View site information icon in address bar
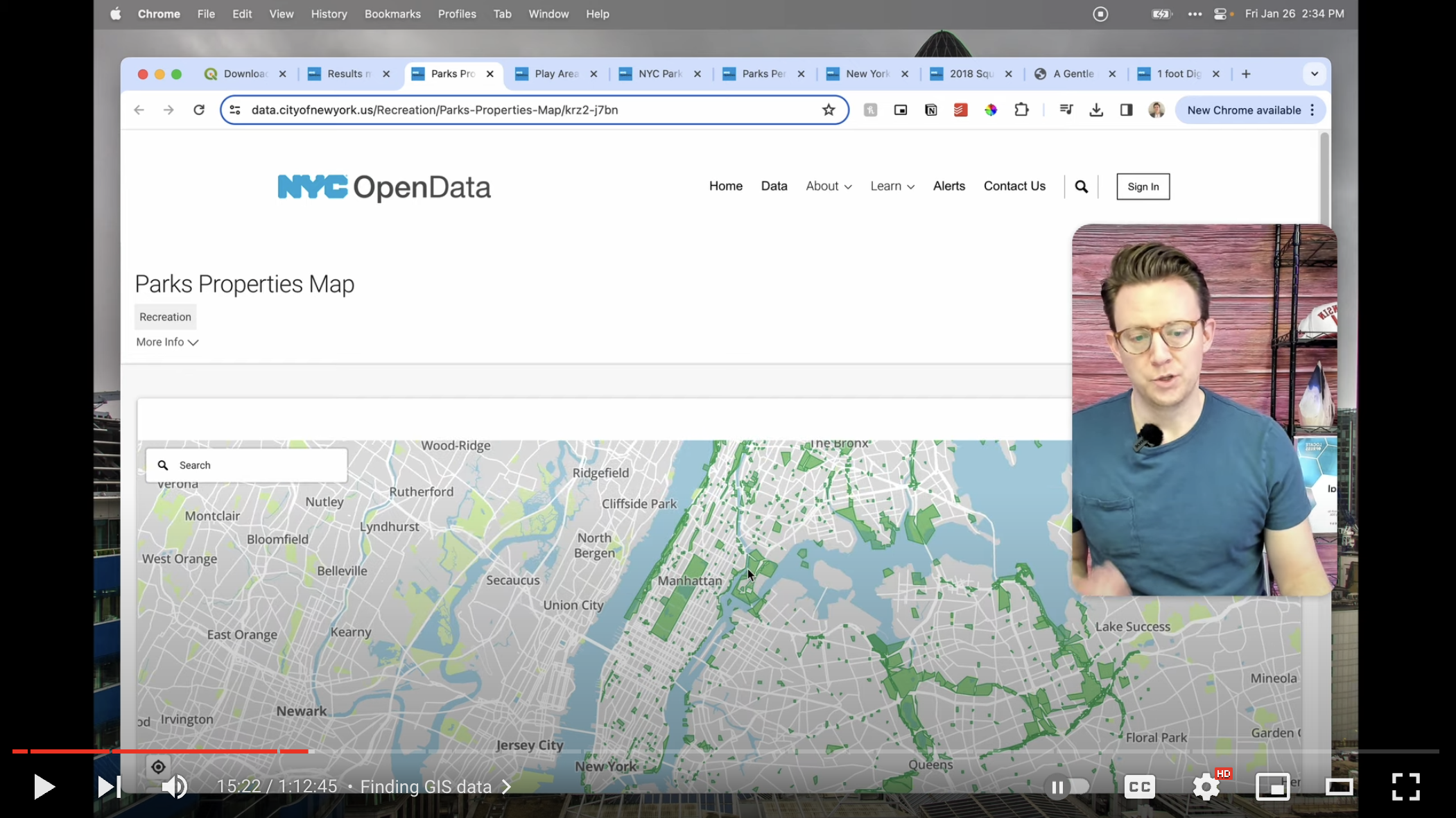Screen dimensions: 1456x818 click(x=235, y=110)
